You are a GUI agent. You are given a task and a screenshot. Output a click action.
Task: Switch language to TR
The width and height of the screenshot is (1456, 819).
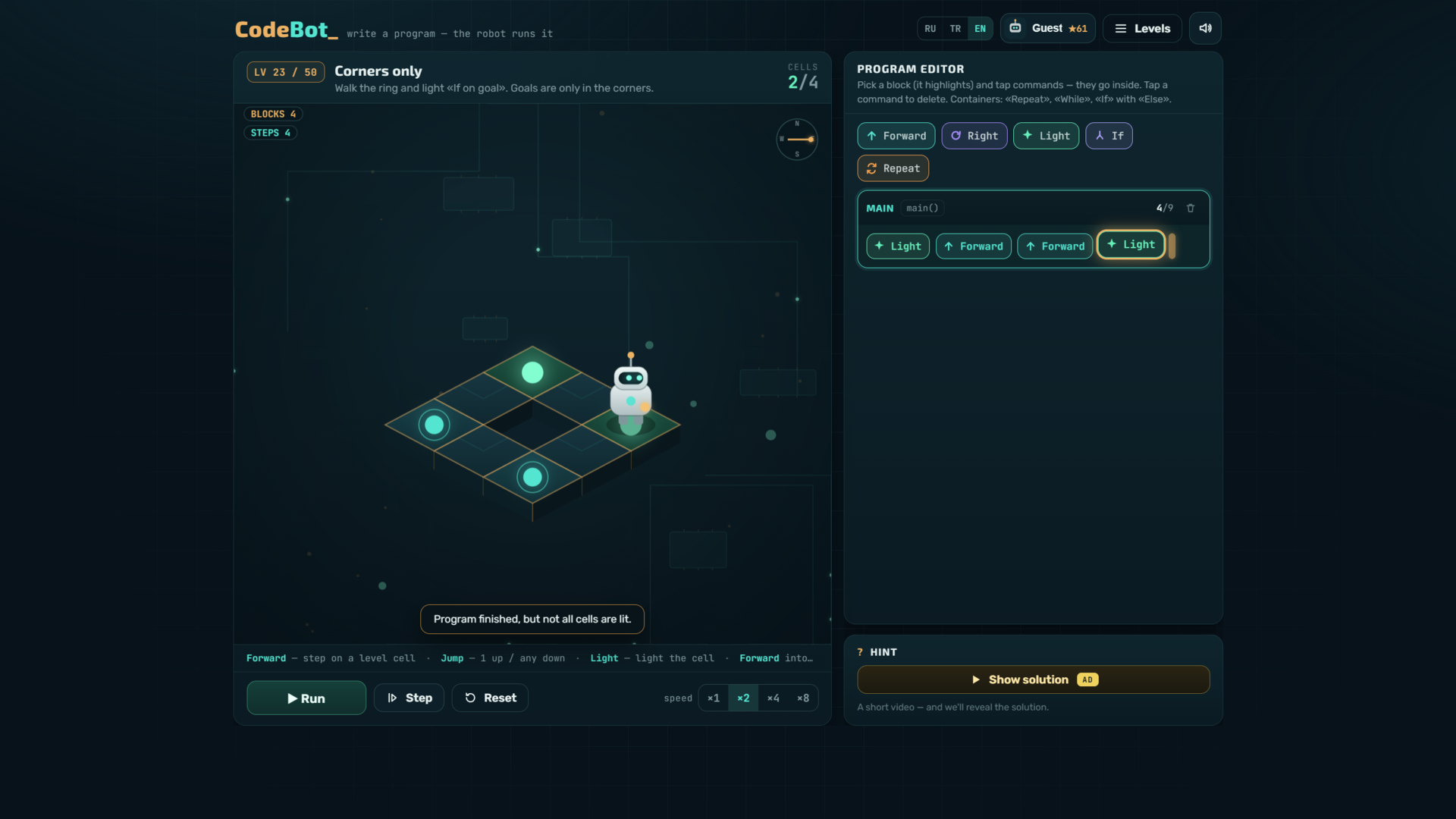pyautogui.click(x=955, y=29)
